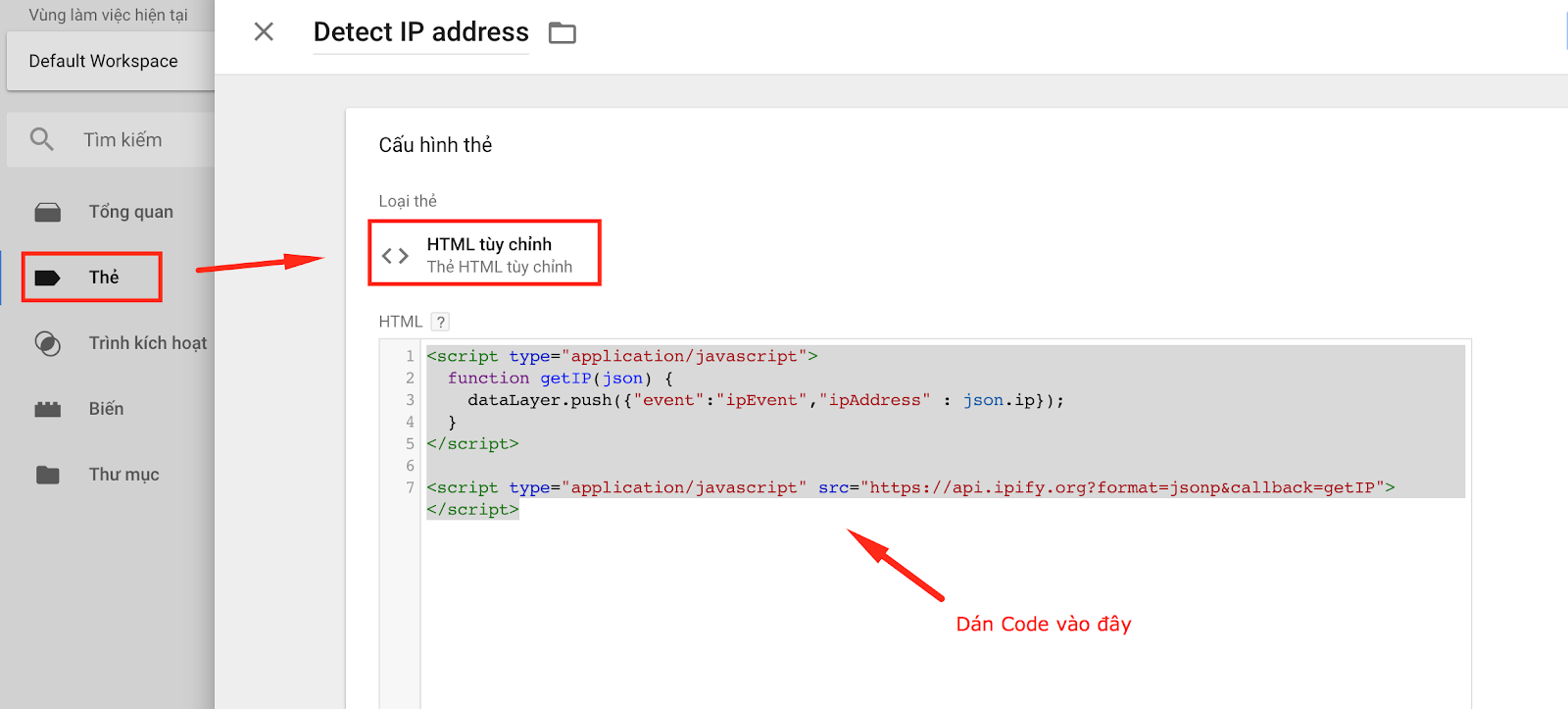The image size is (1568, 709).
Task: Click the final wrapped </script> line
Action: (x=472, y=510)
